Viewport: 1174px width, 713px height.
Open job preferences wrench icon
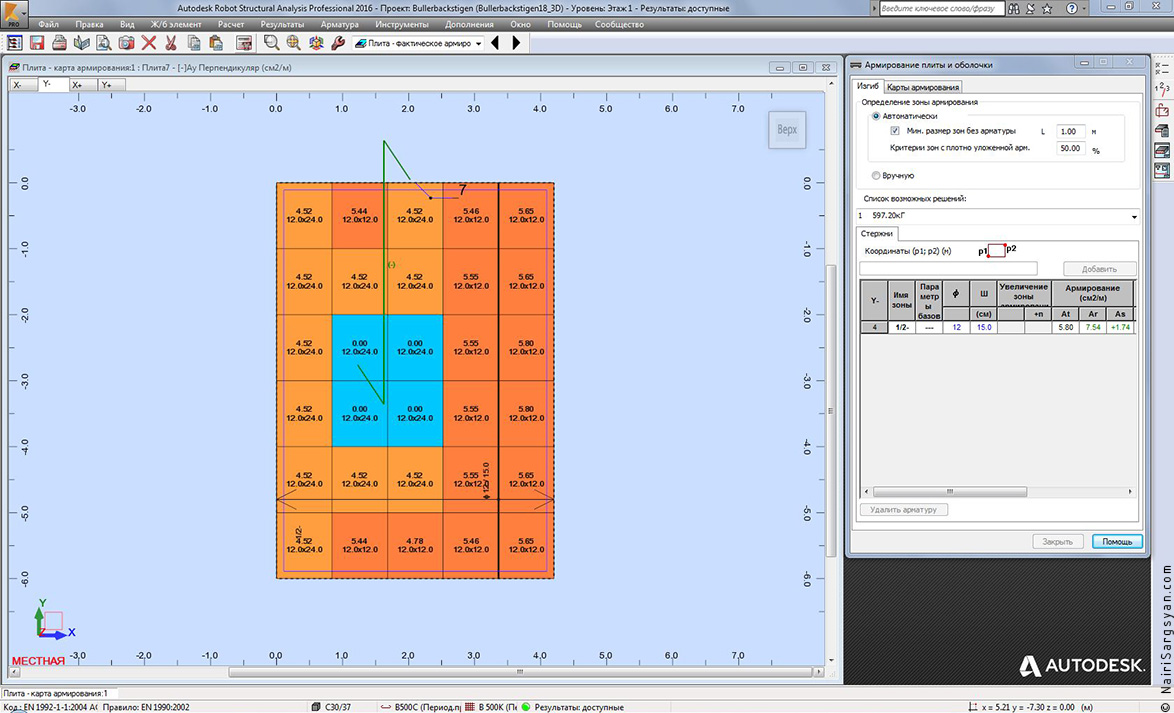pyautogui.click(x=338, y=43)
